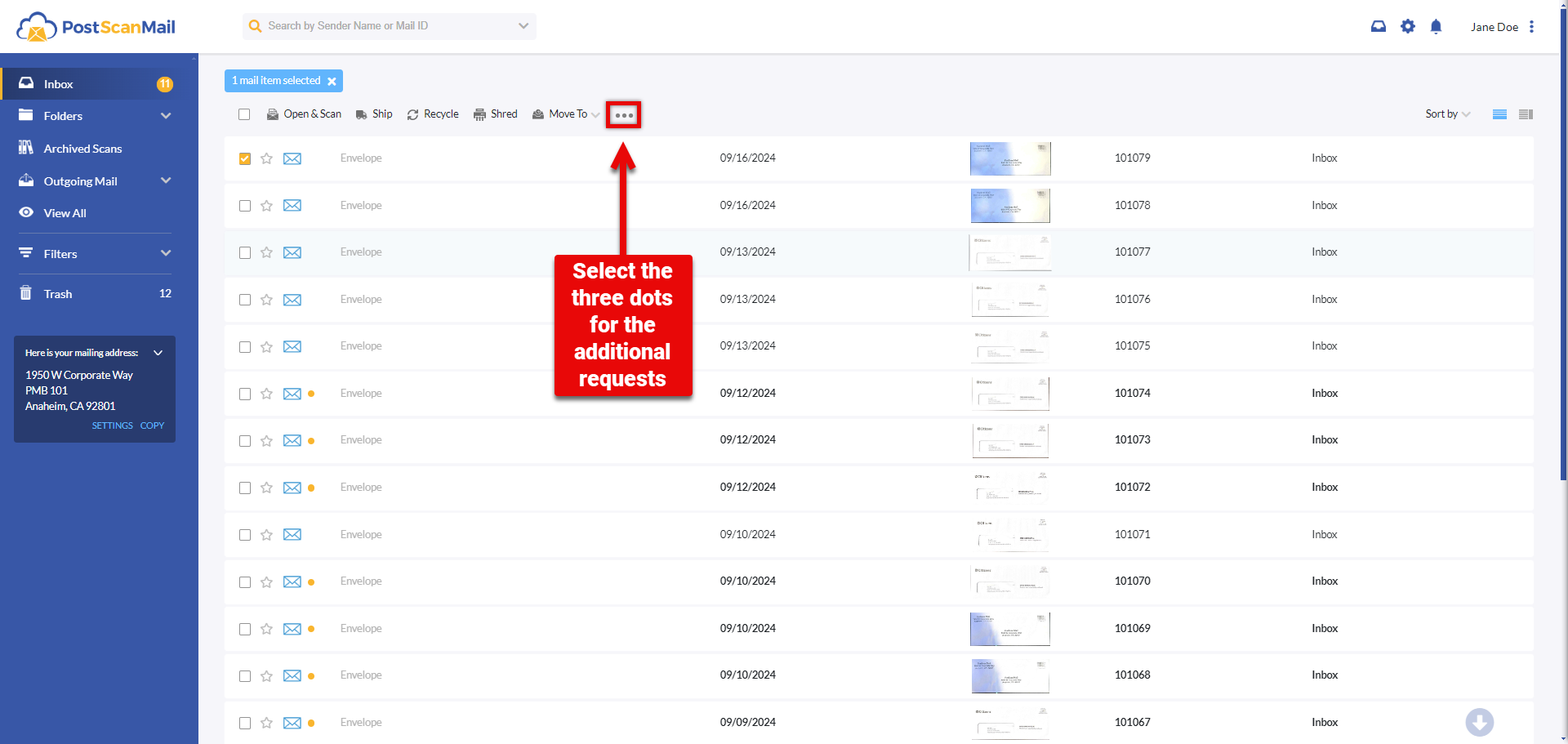The height and width of the screenshot is (744, 1568).
Task: Click the page vertical scrollbar
Action: click(1563, 245)
